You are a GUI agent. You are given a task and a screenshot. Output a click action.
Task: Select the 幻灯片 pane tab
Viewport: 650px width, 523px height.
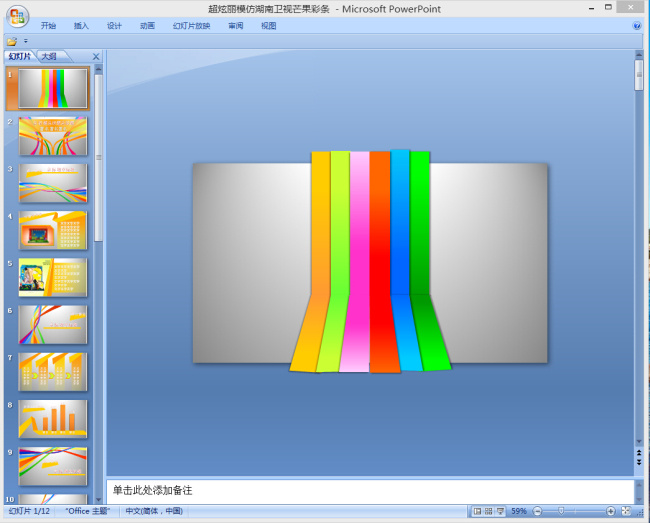coord(19,56)
